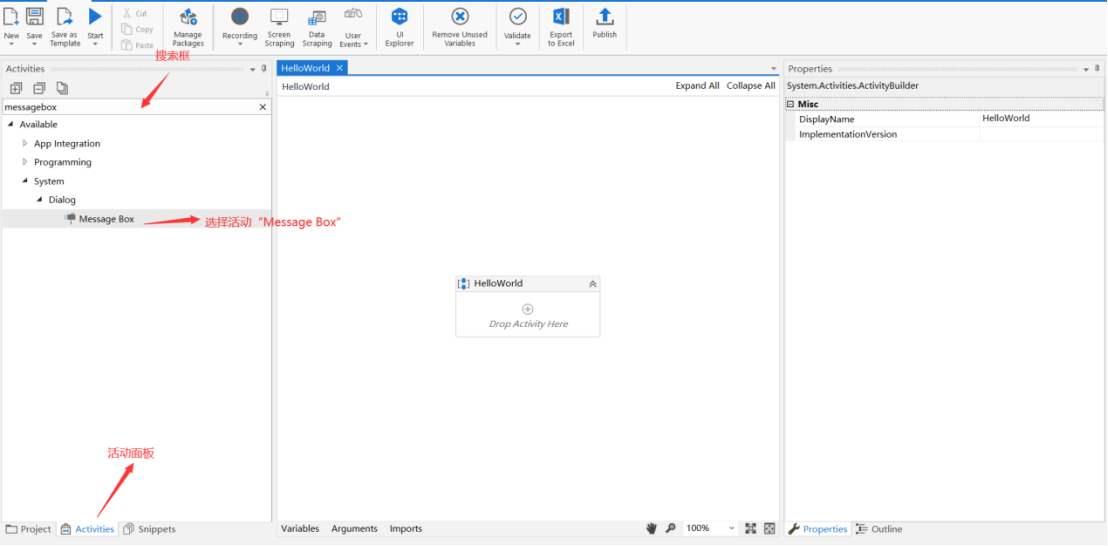Viewport: 1108px width, 546px height.
Task: Open the Imports panel
Action: (406, 528)
